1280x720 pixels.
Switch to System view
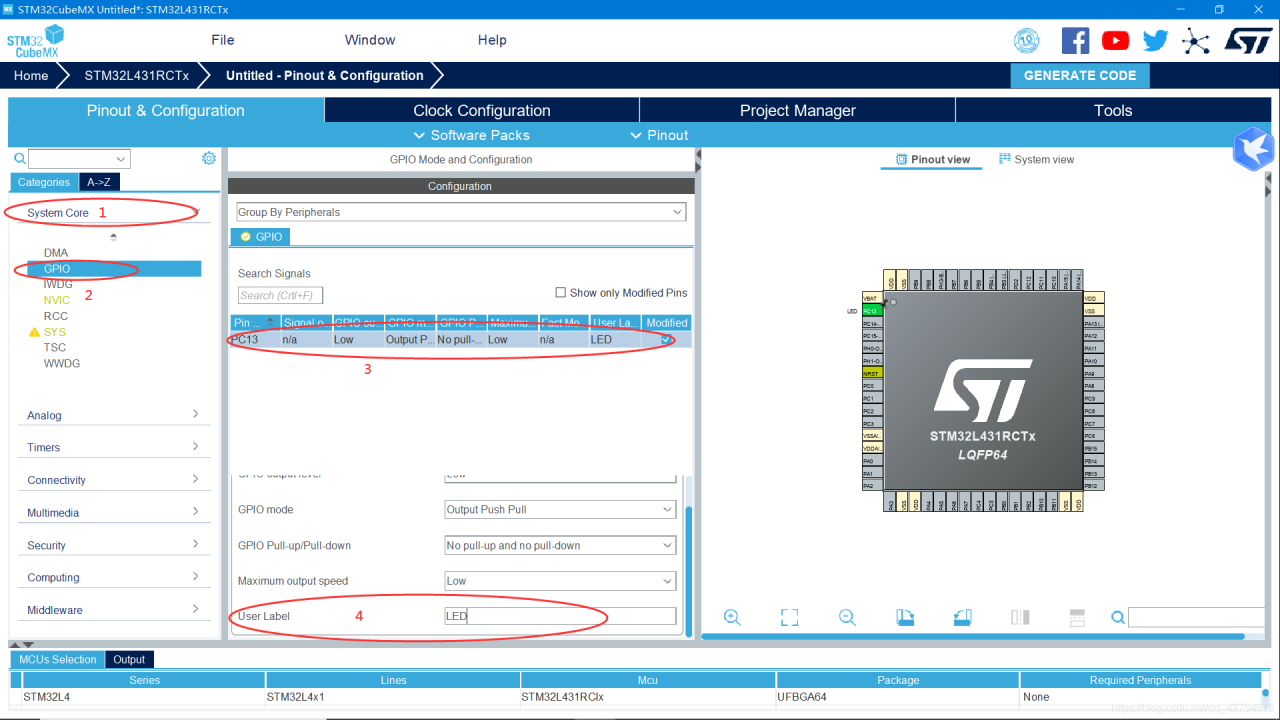pos(1036,159)
